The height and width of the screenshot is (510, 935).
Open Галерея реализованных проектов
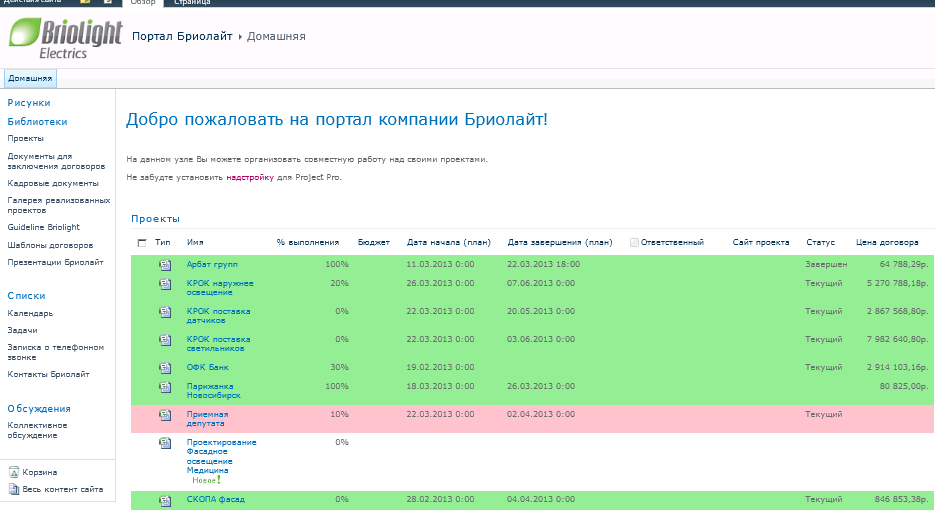58,205
